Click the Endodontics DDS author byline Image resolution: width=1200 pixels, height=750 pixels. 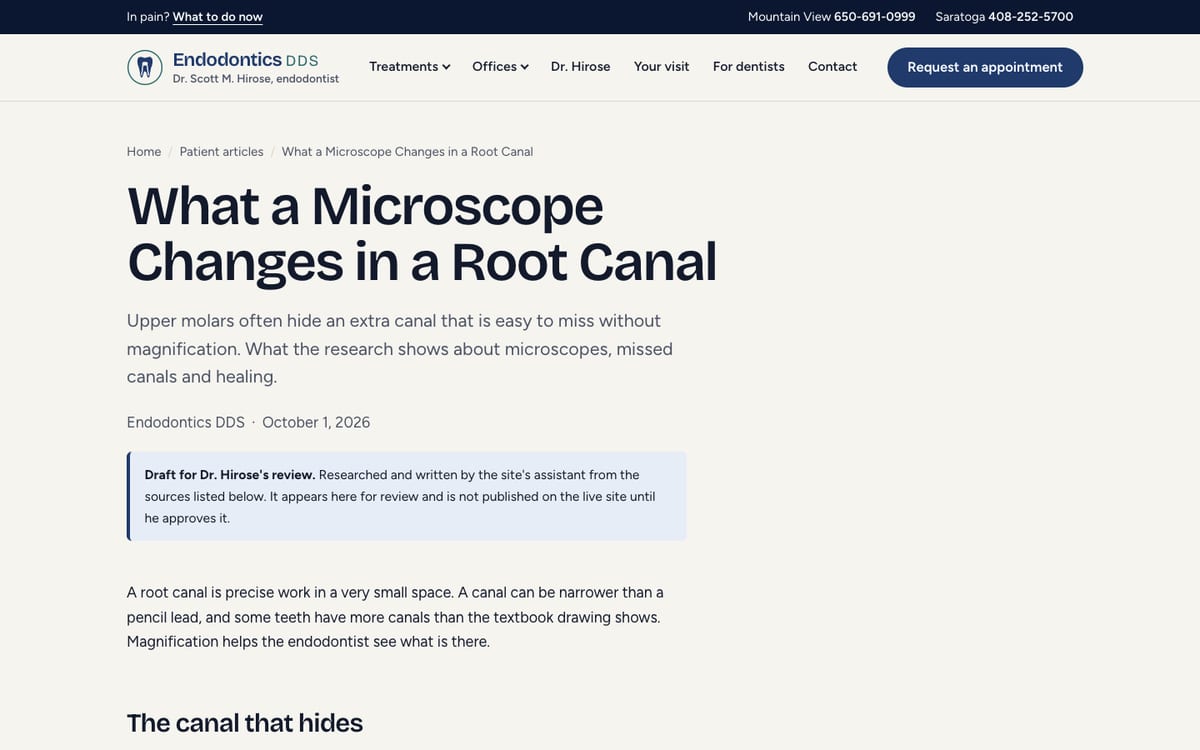186,422
